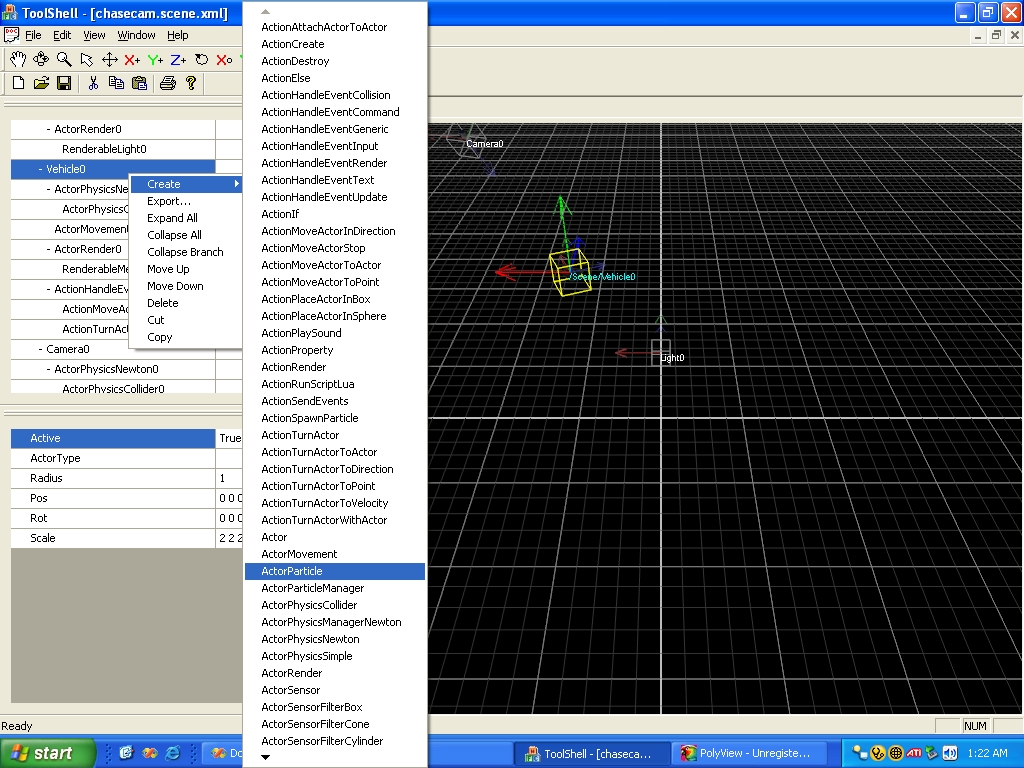The image size is (1024, 768).
Task: Collapse the Camera0 tree node
Action: click(40, 349)
